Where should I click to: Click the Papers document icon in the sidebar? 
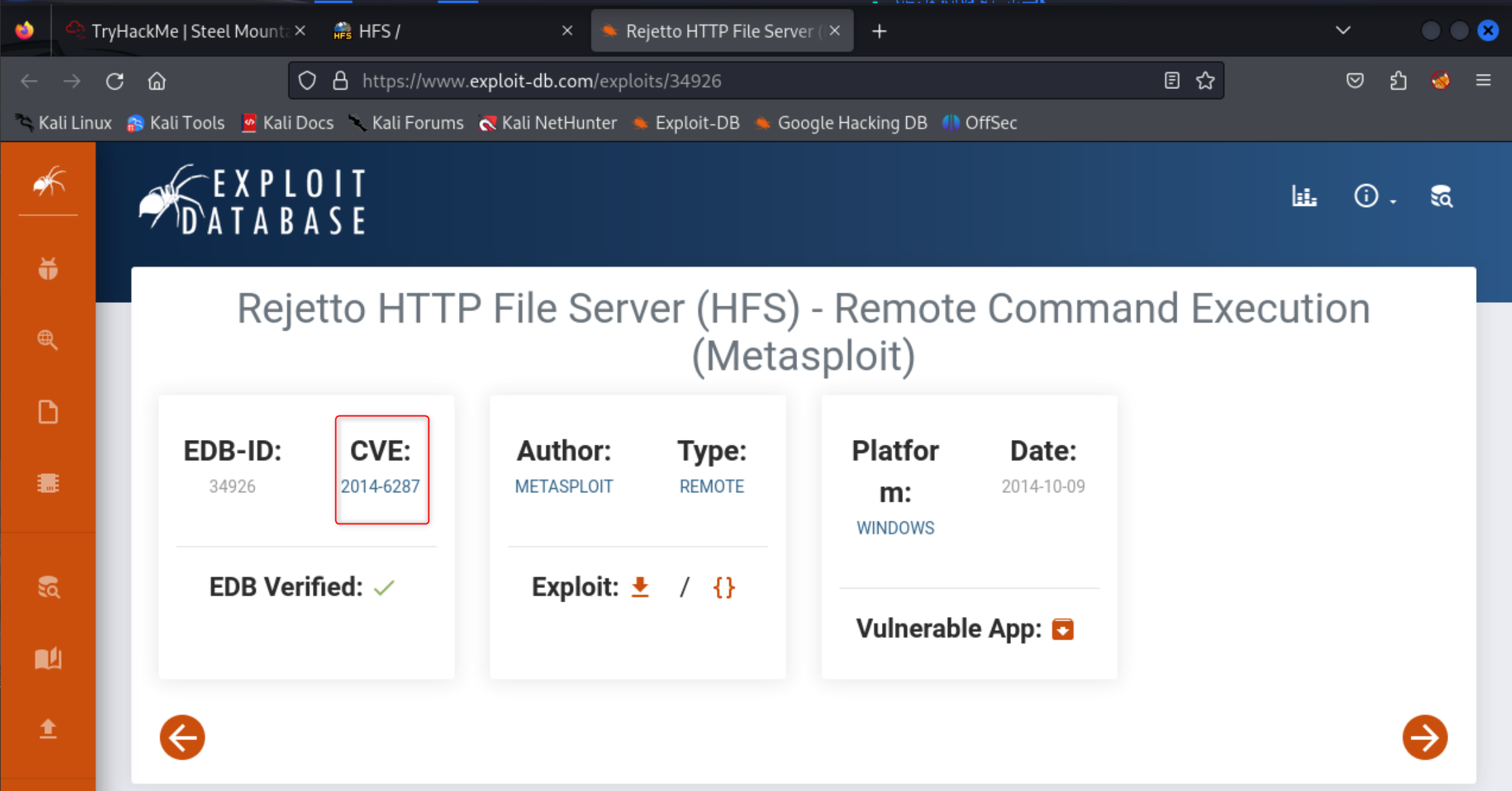[48, 412]
